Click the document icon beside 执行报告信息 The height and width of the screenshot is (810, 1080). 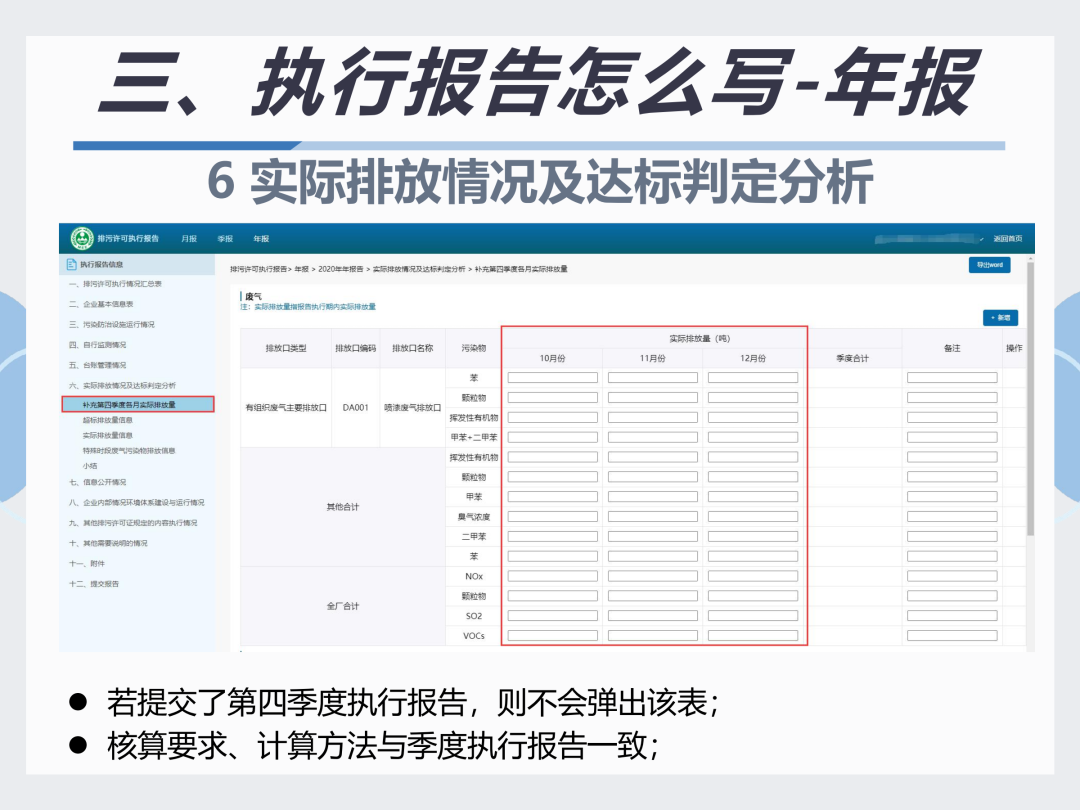tap(71, 264)
